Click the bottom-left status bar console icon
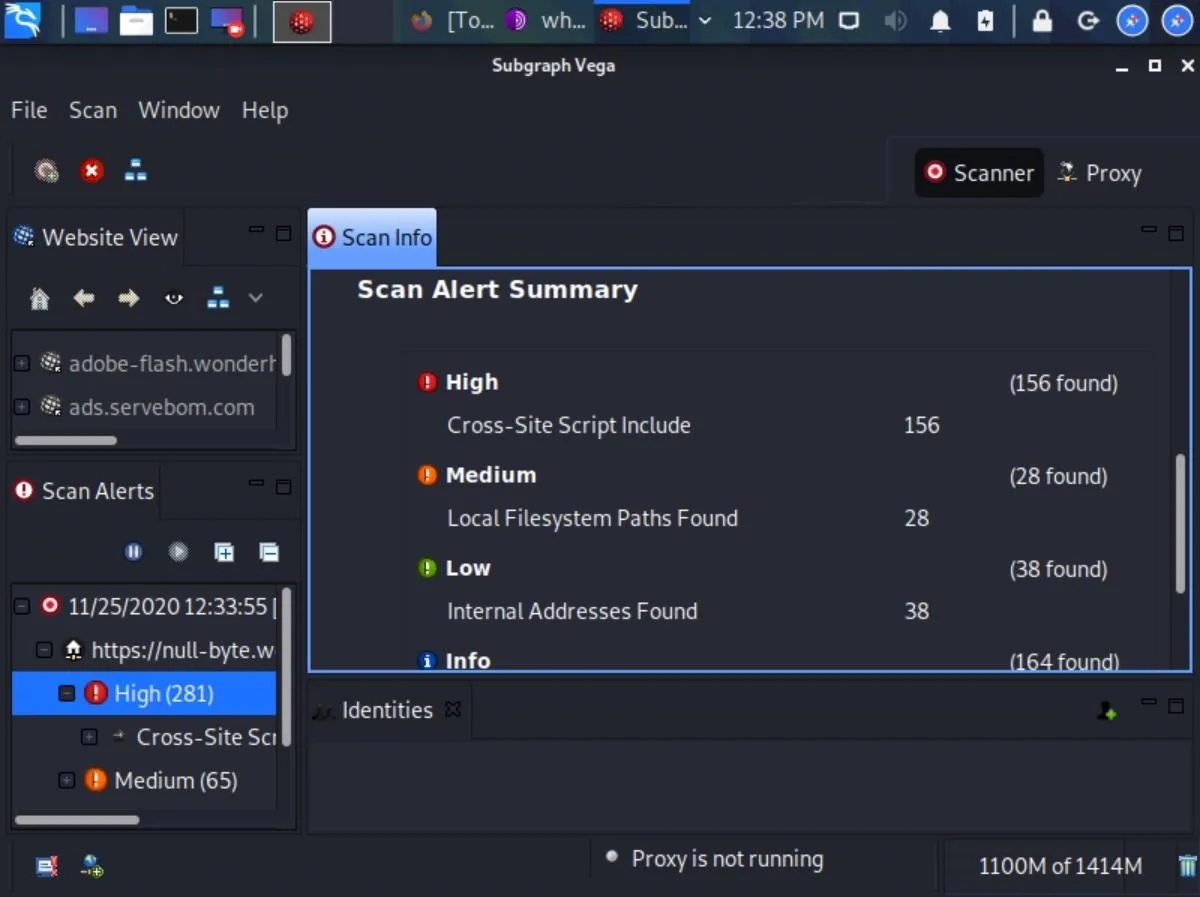Image resolution: width=1200 pixels, height=897 pixels. point(47,866)
